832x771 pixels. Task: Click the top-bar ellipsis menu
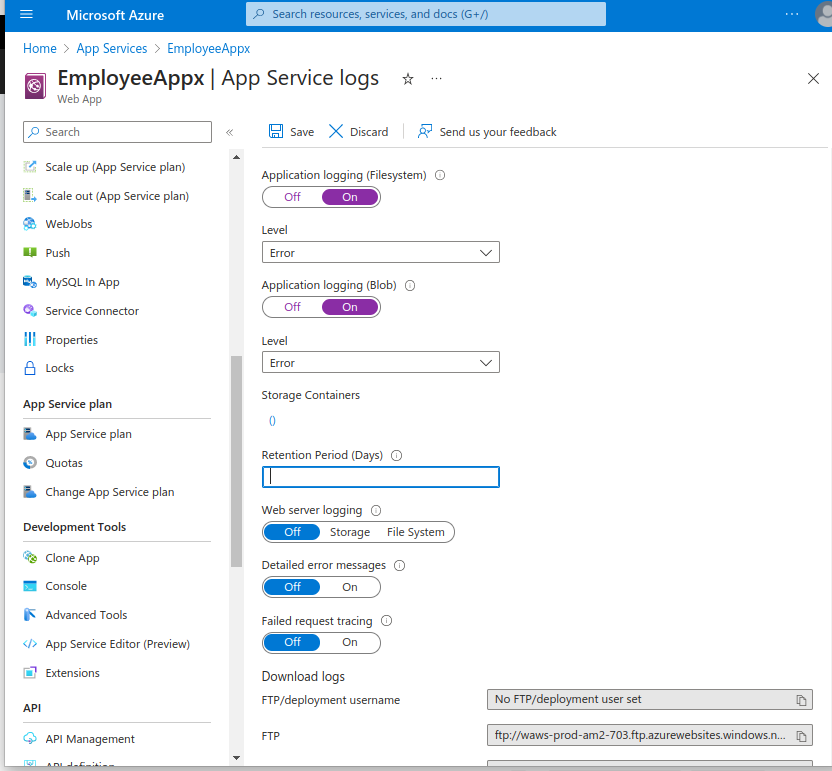pos(792,14)
